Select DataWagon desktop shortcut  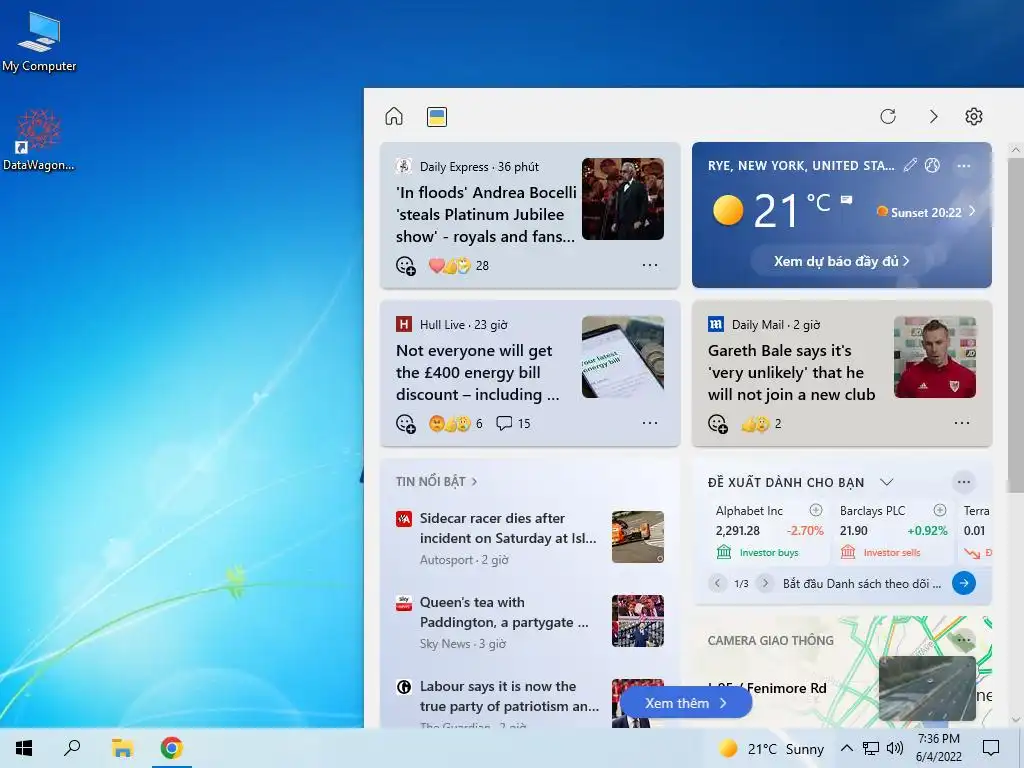[x=39, y=141]
